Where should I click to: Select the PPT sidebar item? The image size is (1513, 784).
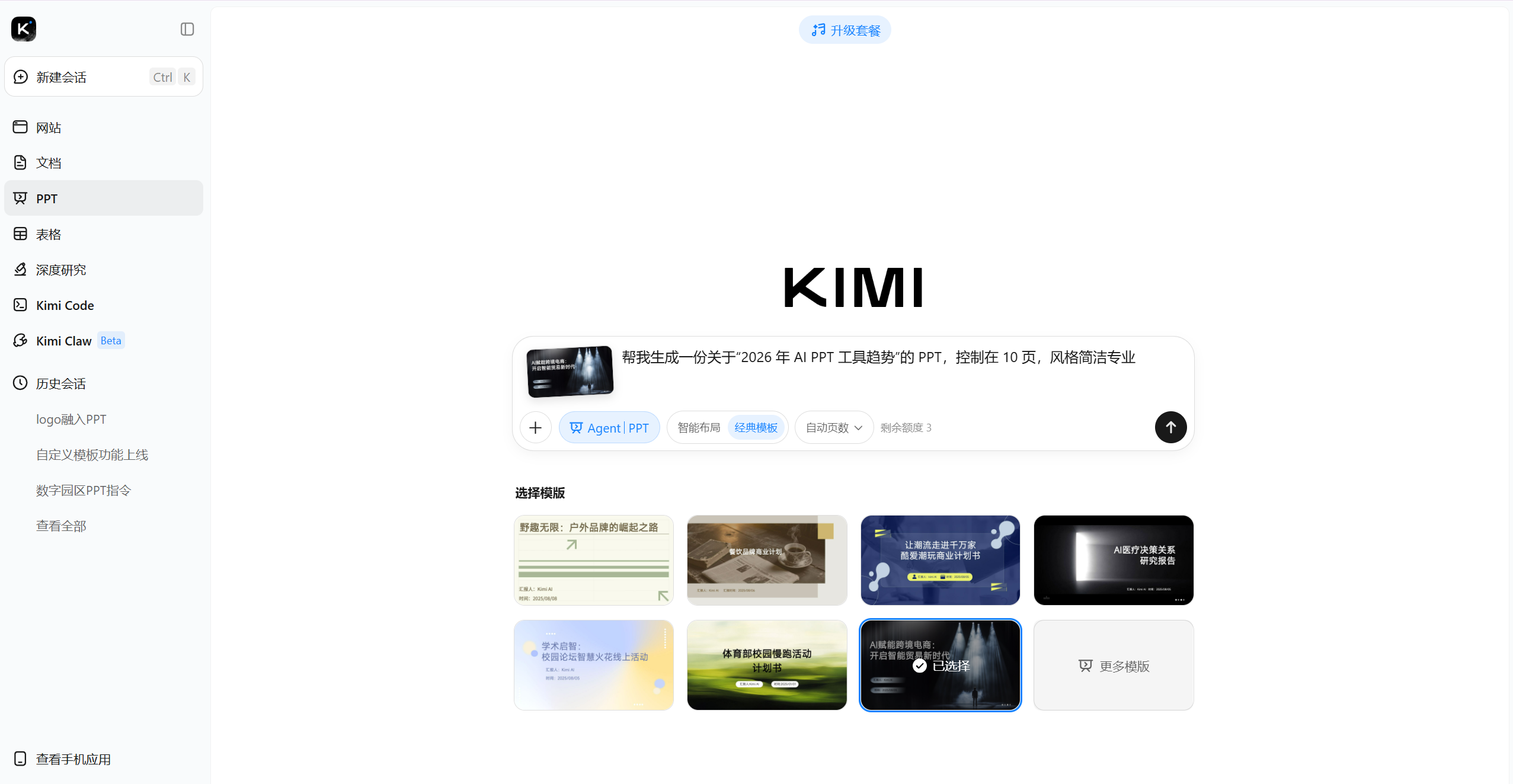[x=46, y=199]
